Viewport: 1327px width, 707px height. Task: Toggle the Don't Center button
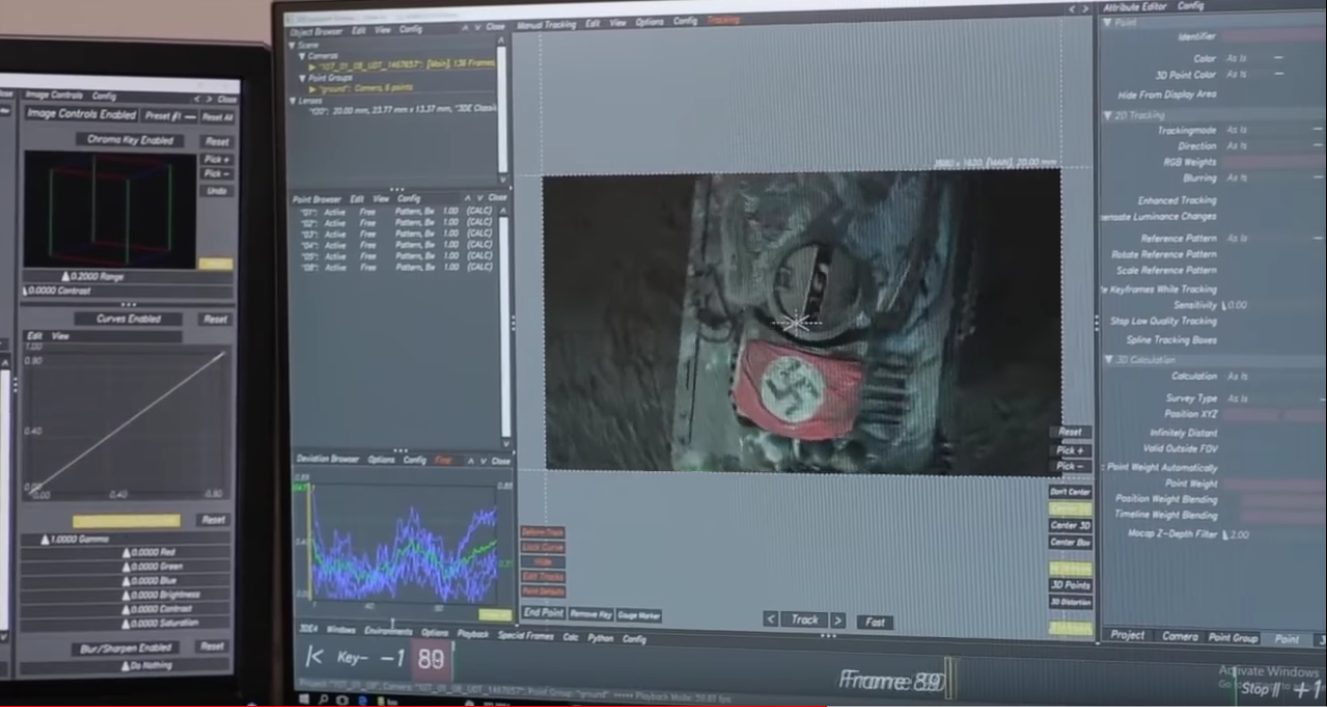click(1070, 492)
